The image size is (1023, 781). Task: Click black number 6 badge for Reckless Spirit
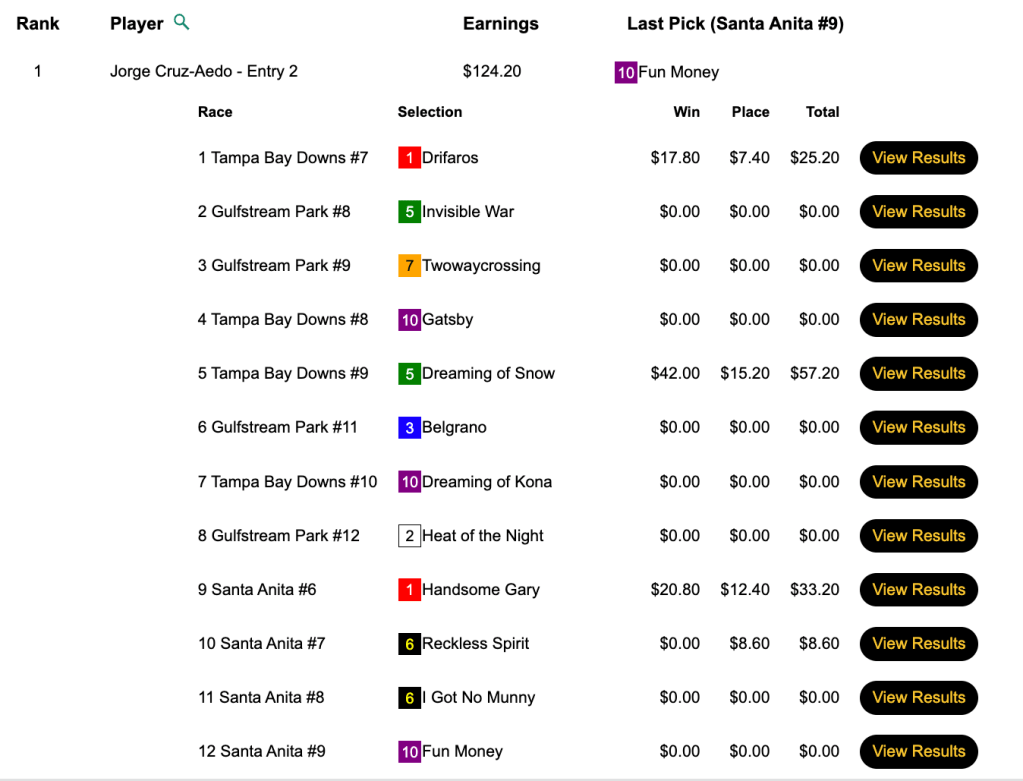click(409, 644)
